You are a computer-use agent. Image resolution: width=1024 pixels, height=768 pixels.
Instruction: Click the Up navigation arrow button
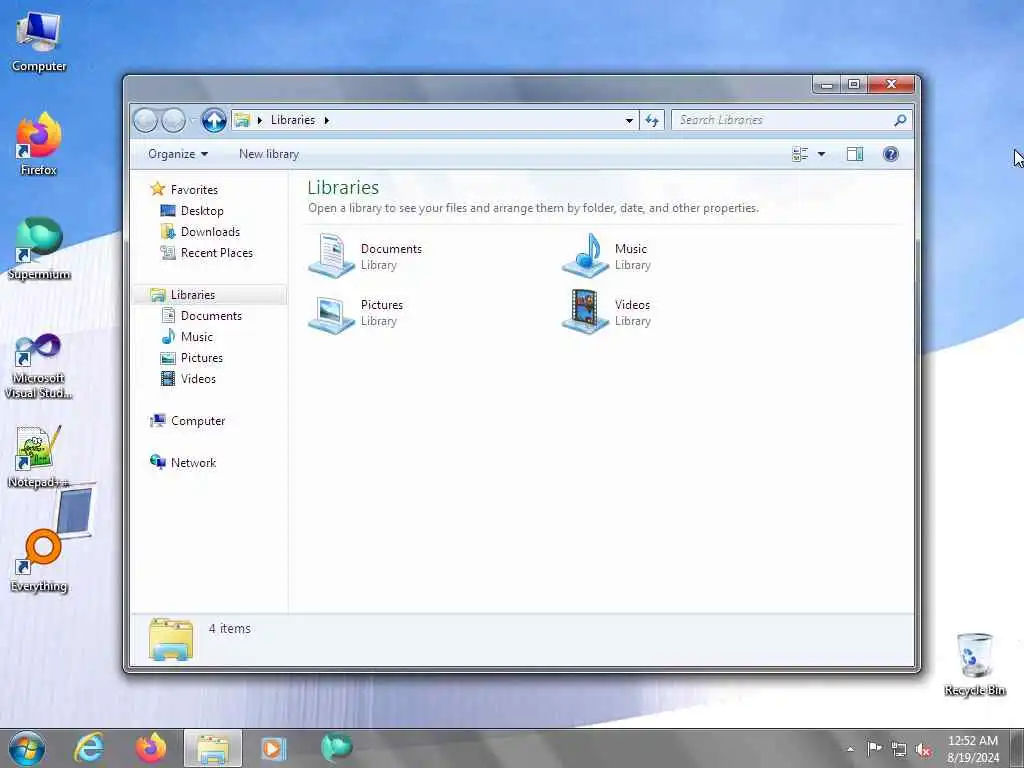[214, 120]
